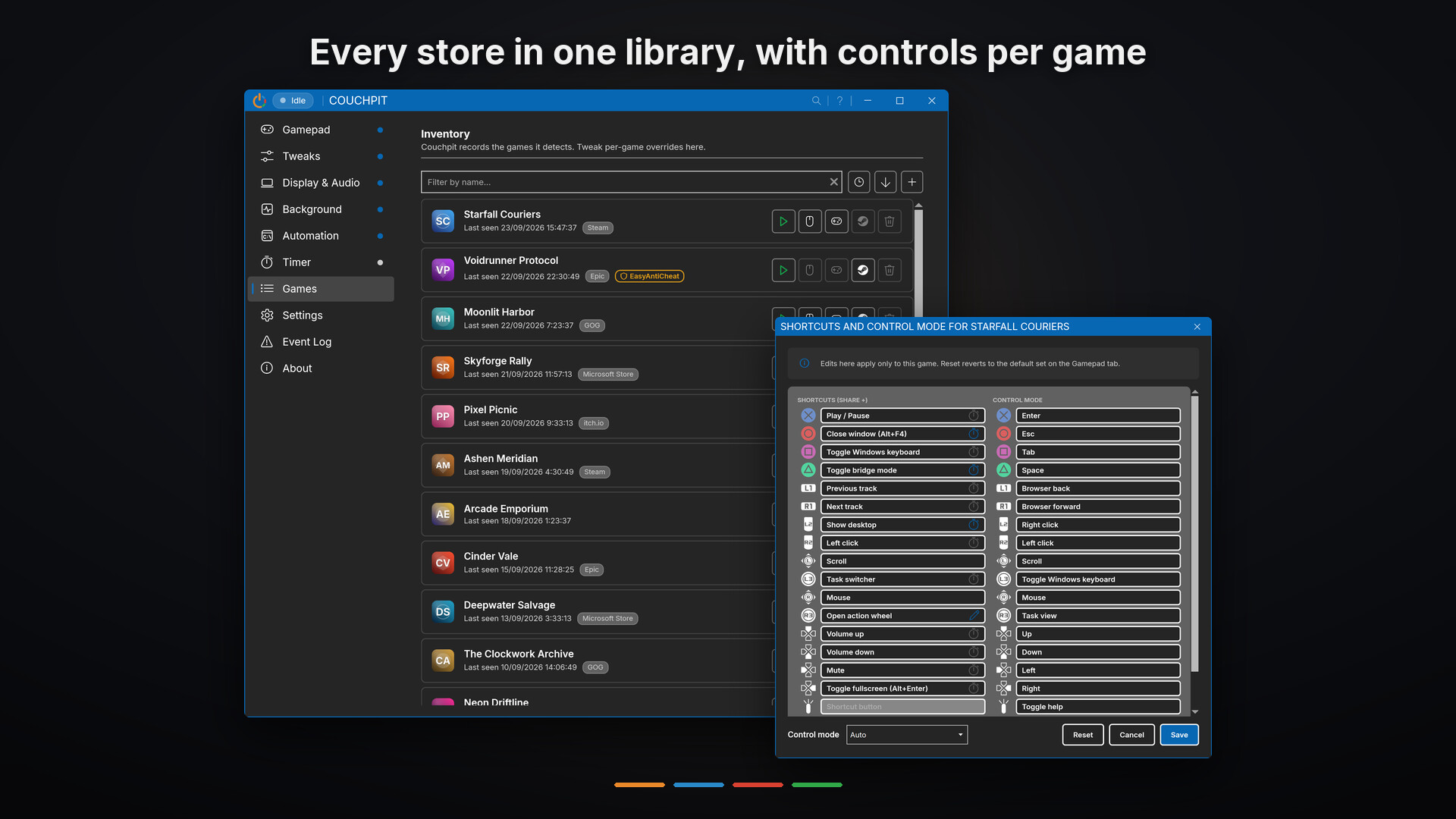Image resolution: width=1456 pixels, height=819 pixels.
Task: Save the shortcuts for Starfall Couriers
Action: (1179, 735)
